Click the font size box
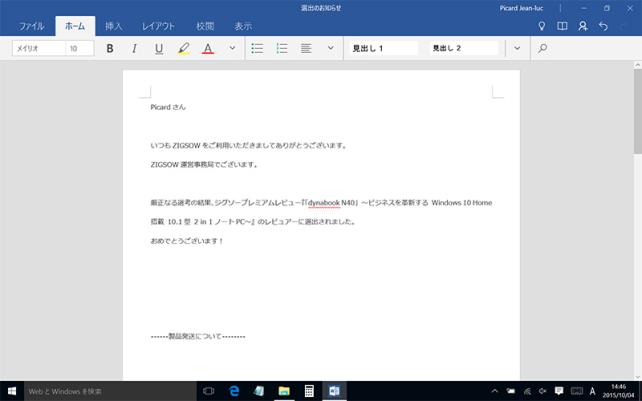 pyautogui.click(x=80, y=48)
